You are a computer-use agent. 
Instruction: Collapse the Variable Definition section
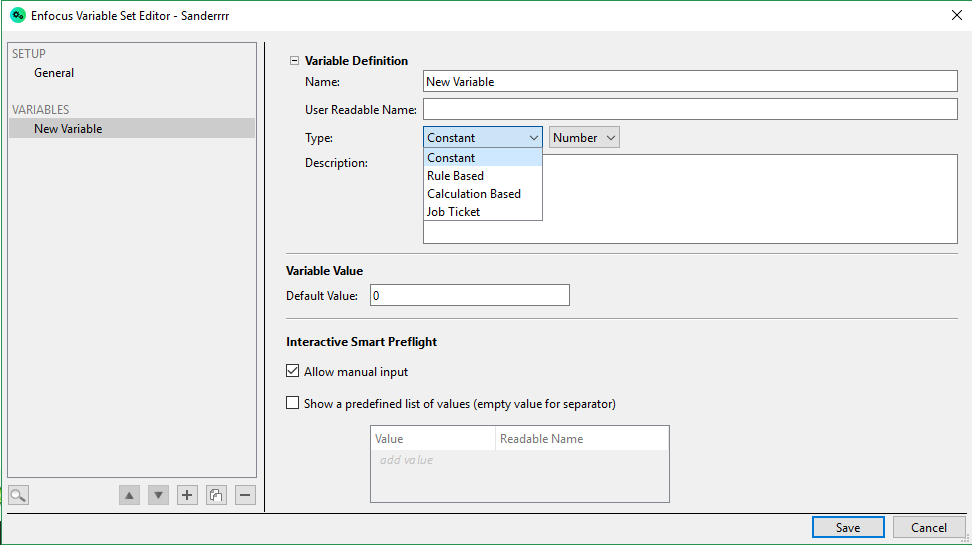pyautogui.click(x=294, y=61)
